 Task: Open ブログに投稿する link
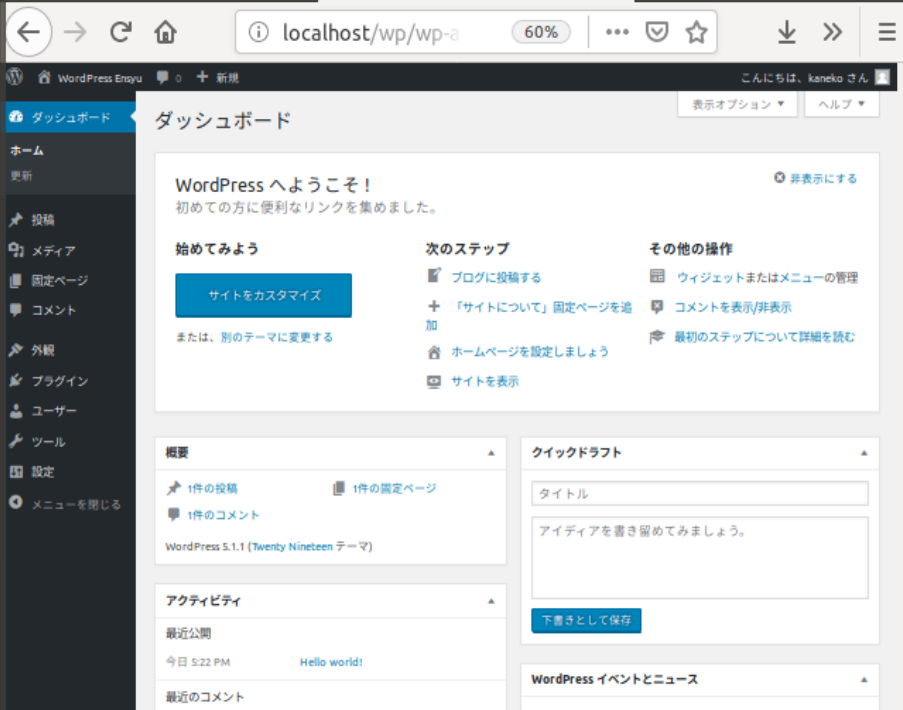click(x=496, y=278)
